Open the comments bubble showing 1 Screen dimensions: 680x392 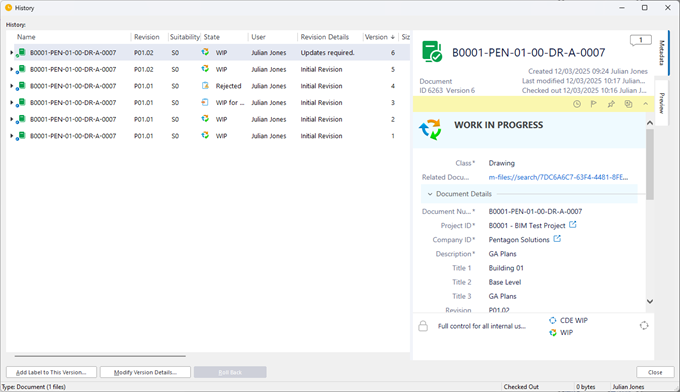pyautogui.click(x=641, y=40)
